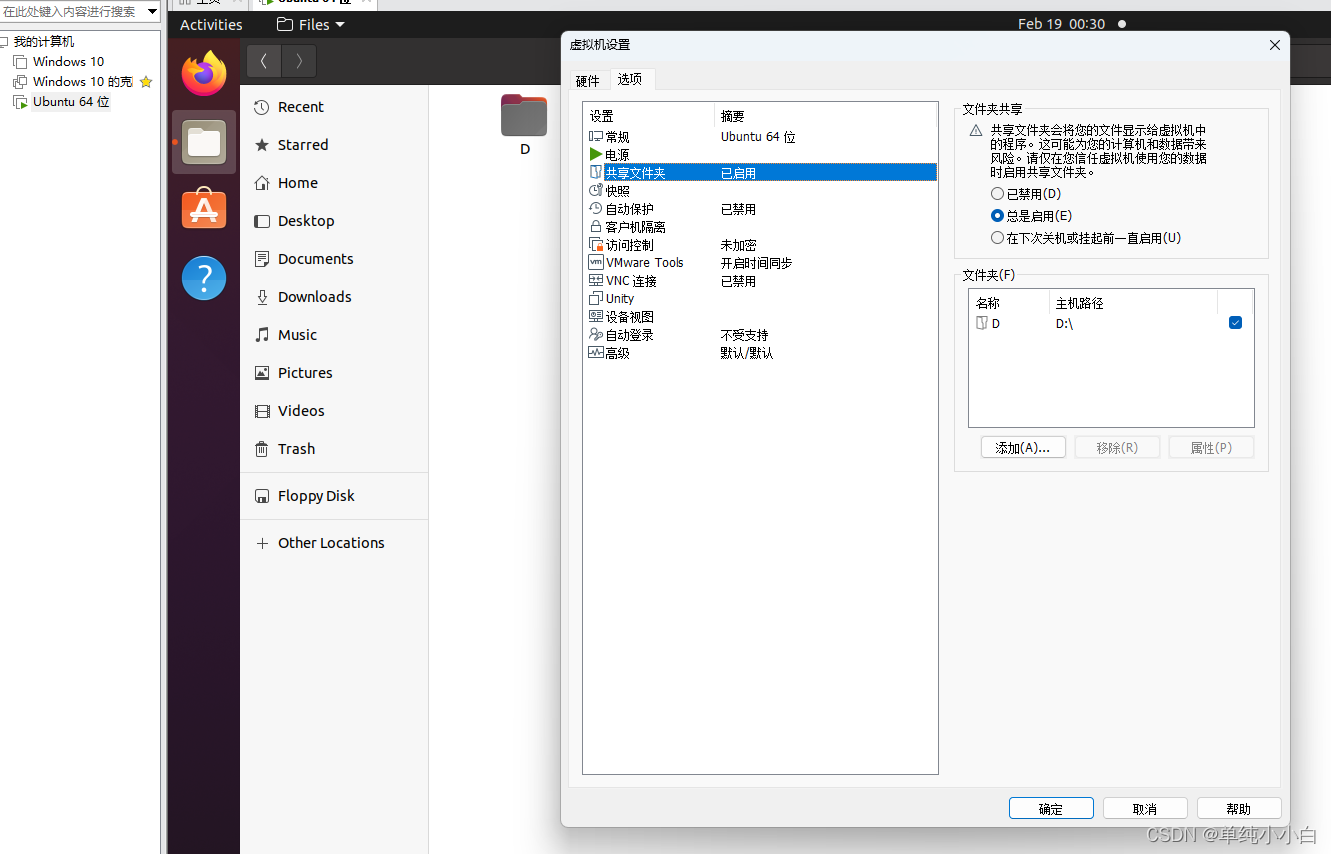Open the D folder icon in Files
Viewport: 1331px width, 854px height.
click(x=524, y=126)
